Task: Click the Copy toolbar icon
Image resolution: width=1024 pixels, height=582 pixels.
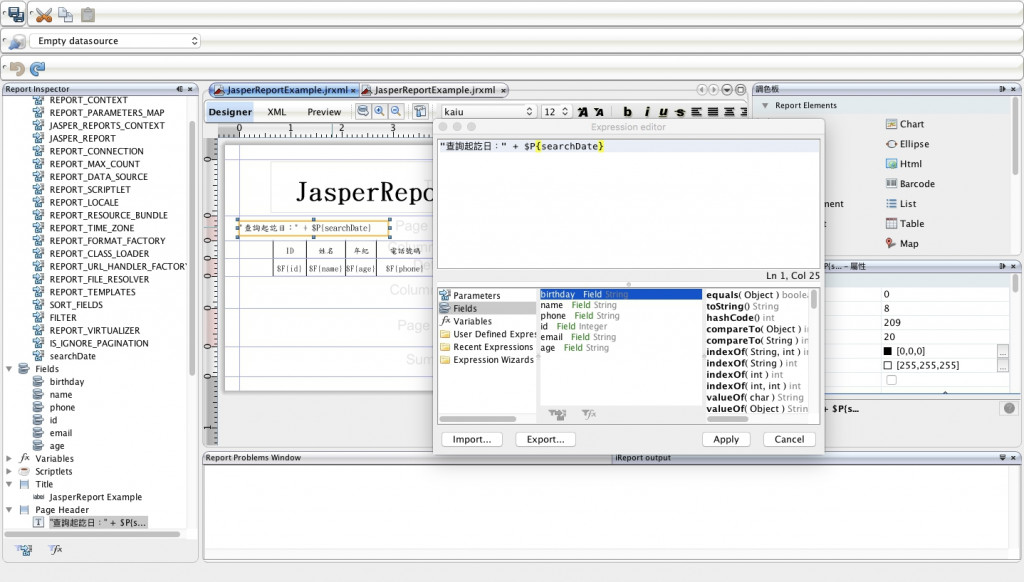Action: [65, 14]
